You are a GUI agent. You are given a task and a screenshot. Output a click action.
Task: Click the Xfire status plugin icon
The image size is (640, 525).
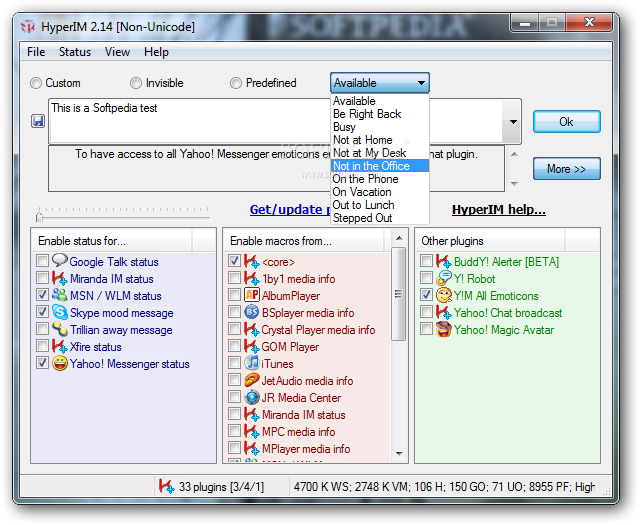tap(60, 347)
